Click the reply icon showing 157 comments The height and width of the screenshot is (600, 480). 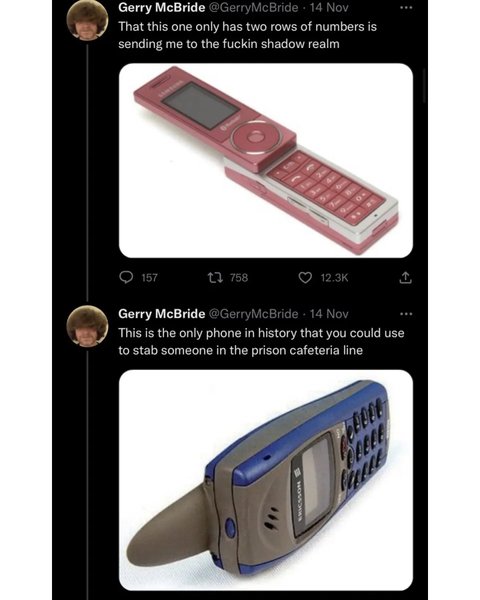(x=126, y=277)
